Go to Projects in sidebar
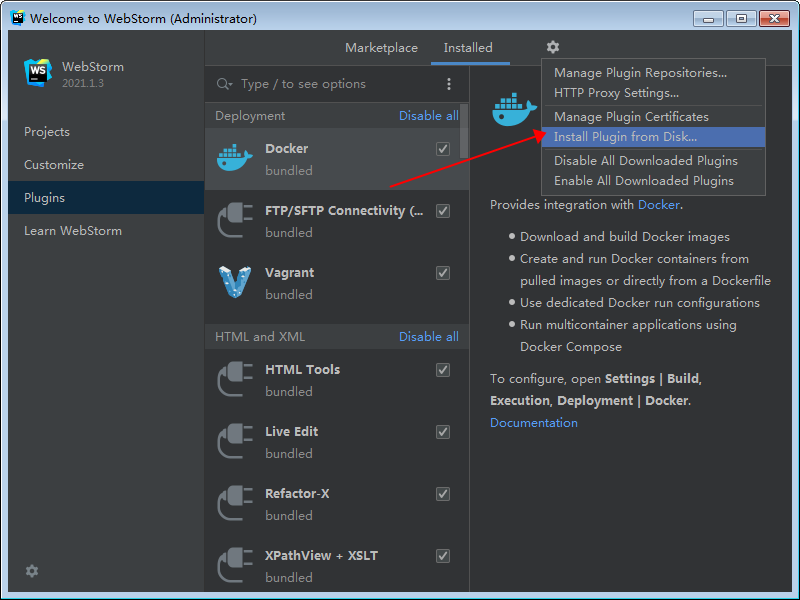 click(x=106, y=132)
